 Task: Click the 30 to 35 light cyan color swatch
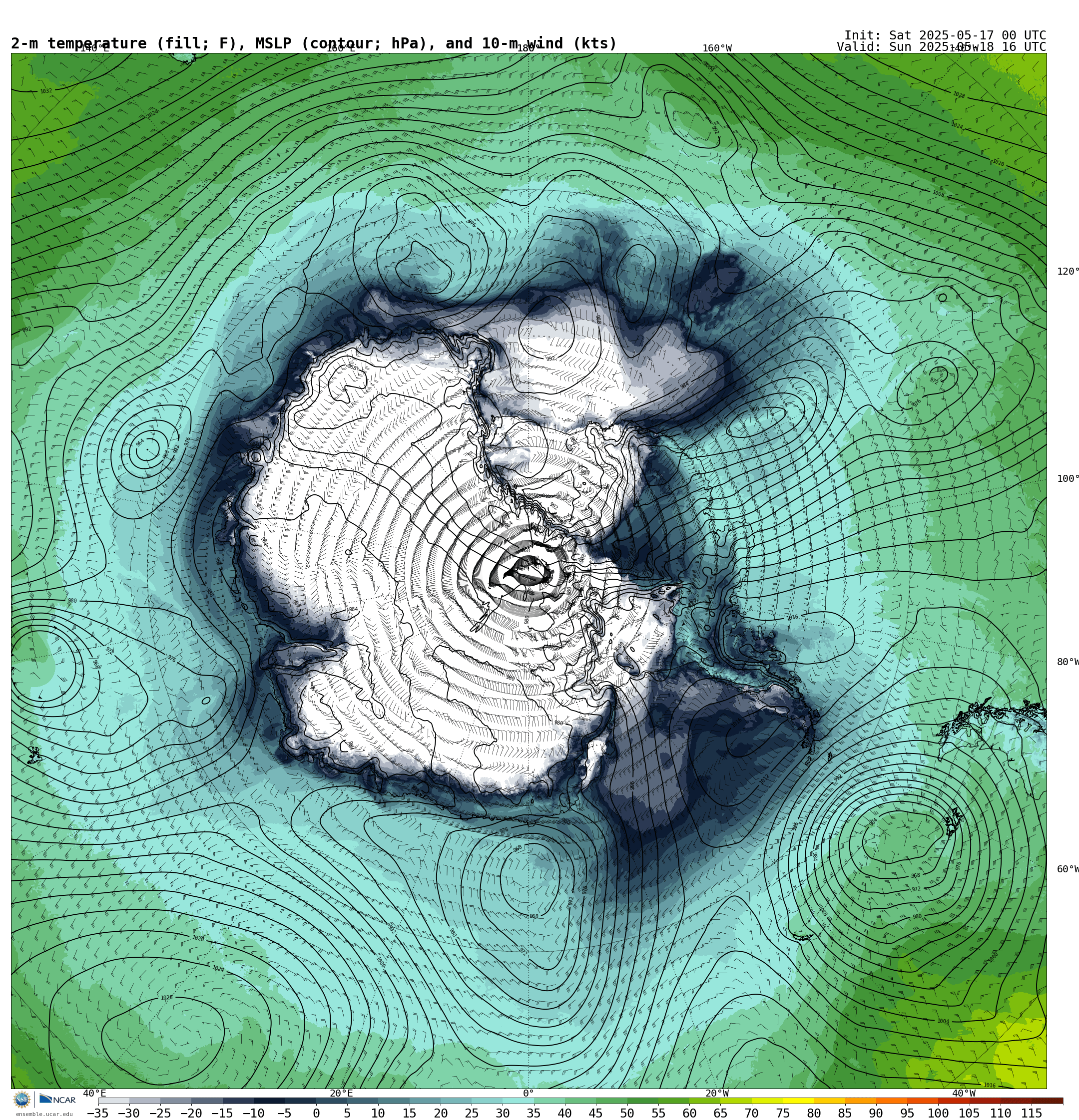click(518, 1101)
